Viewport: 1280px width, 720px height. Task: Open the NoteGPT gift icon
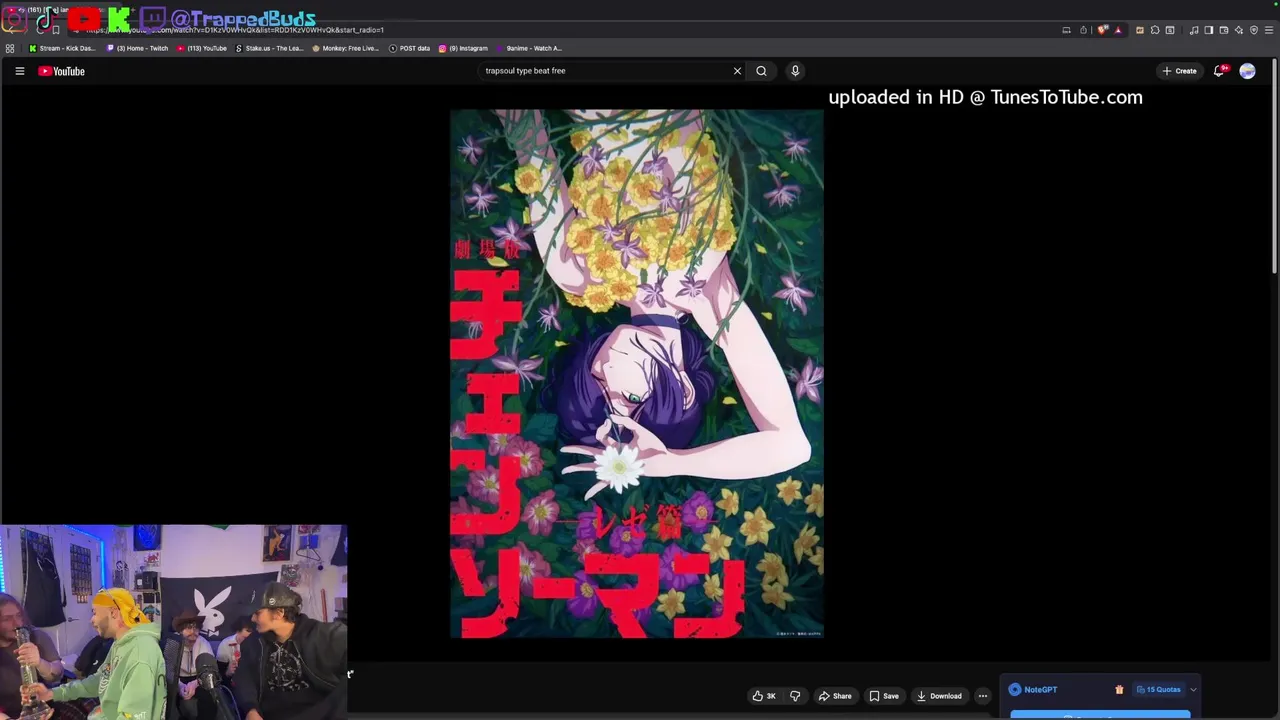(1119, 689)
